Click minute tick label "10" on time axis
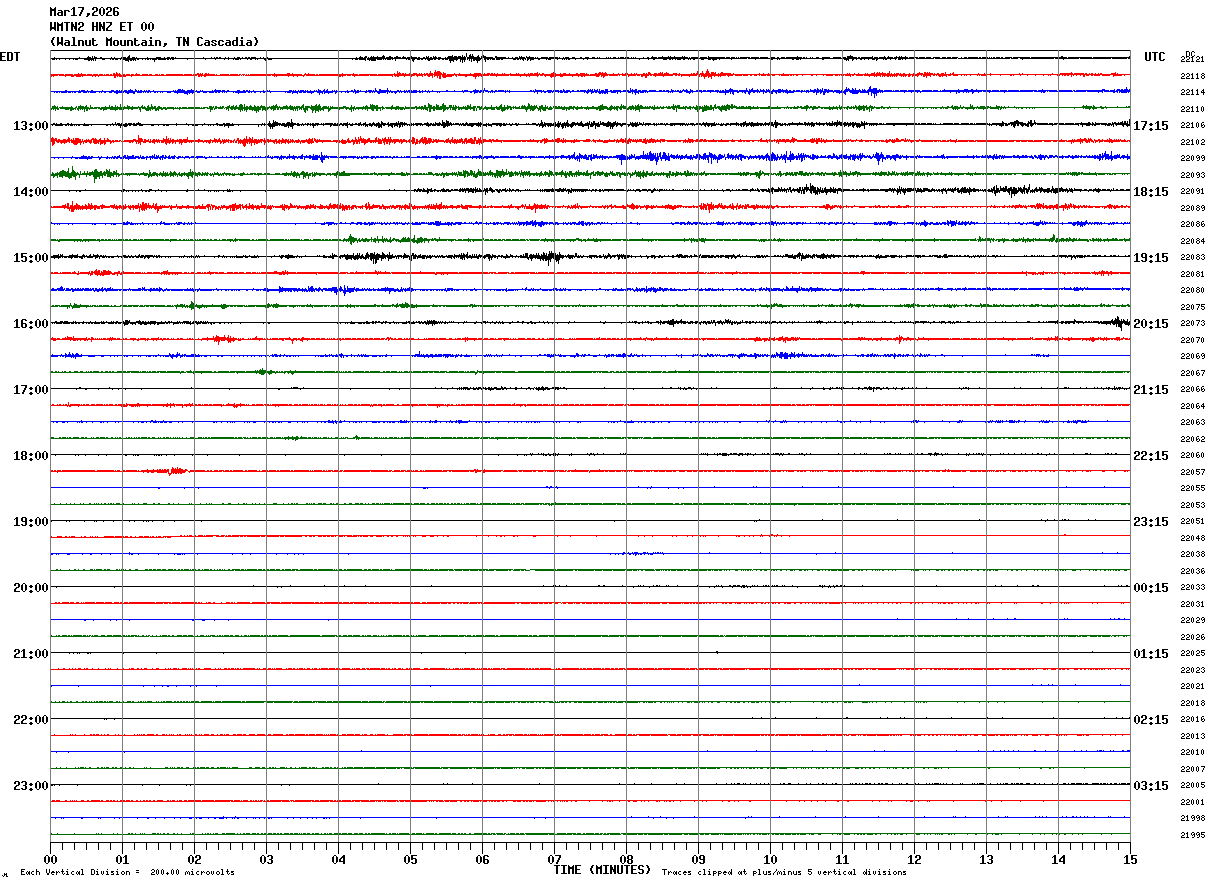 pyautogui.click(x=770, y=860)
